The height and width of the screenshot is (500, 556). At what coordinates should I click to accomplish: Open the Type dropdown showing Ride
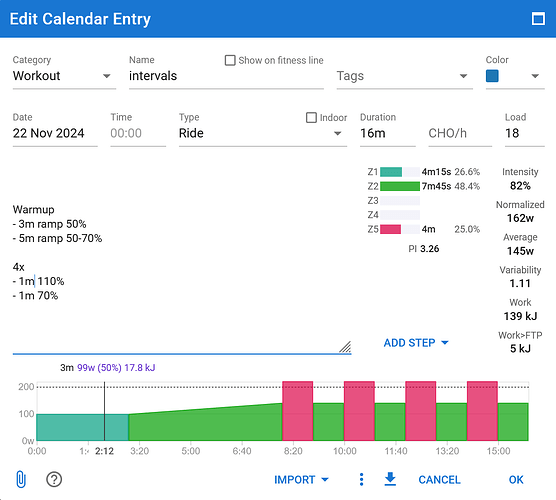click(263, 133)
